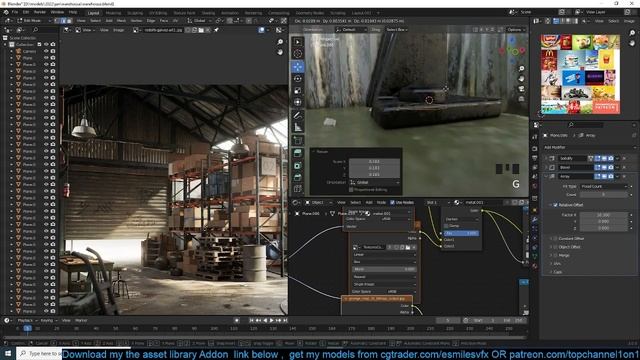Click the Windows Start button
The width and height of the screenshot is (640, 360).
8,353
